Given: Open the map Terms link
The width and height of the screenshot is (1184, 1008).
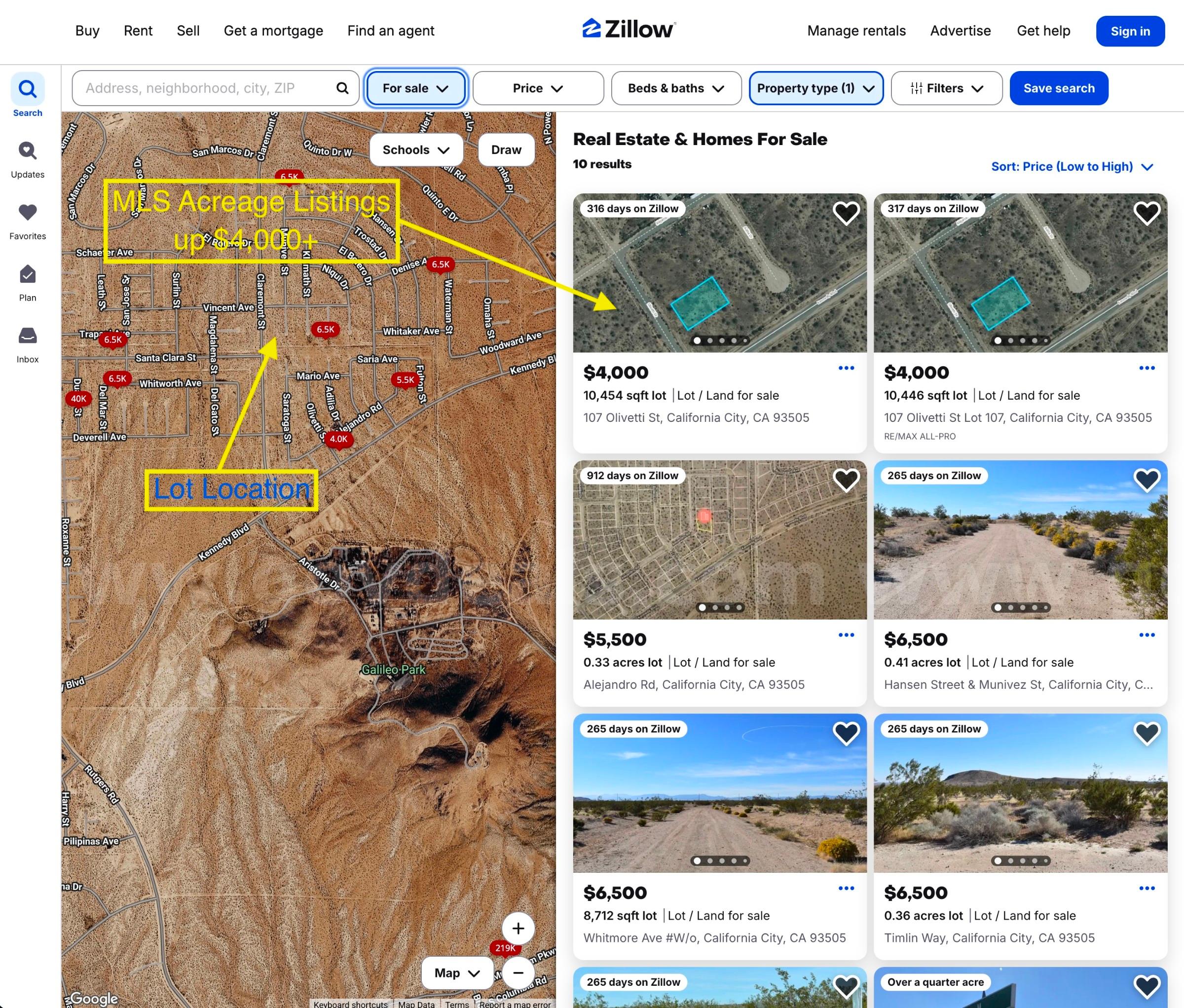Looking at the screenshot, I should (457, 1004).
